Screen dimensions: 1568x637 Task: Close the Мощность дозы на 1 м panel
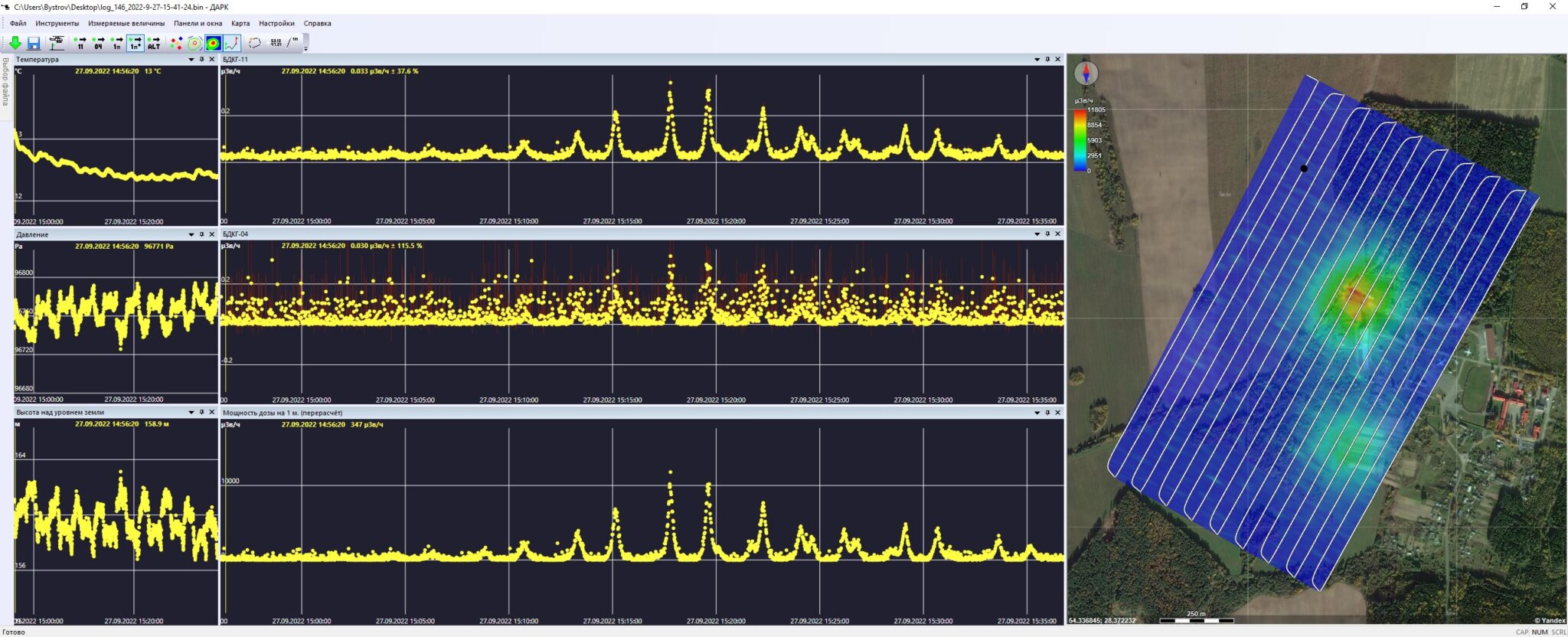(1058, 412)
